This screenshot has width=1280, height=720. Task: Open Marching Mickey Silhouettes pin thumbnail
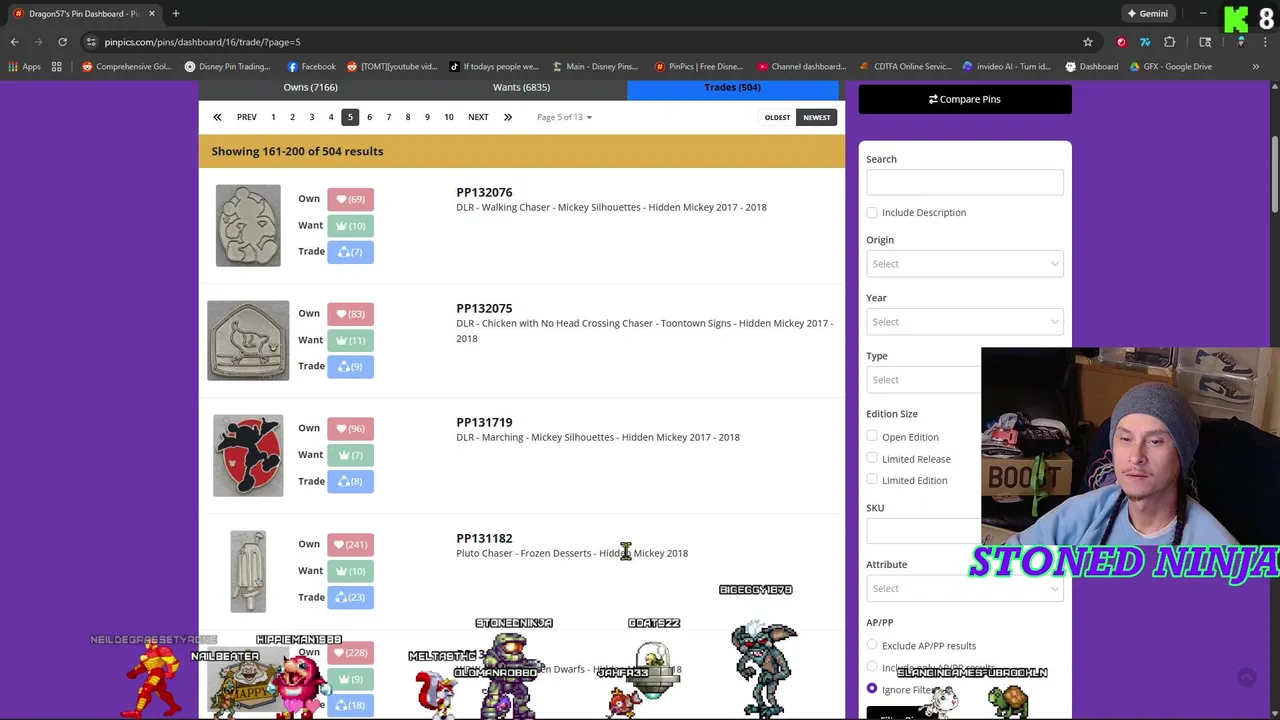[248, 455]
